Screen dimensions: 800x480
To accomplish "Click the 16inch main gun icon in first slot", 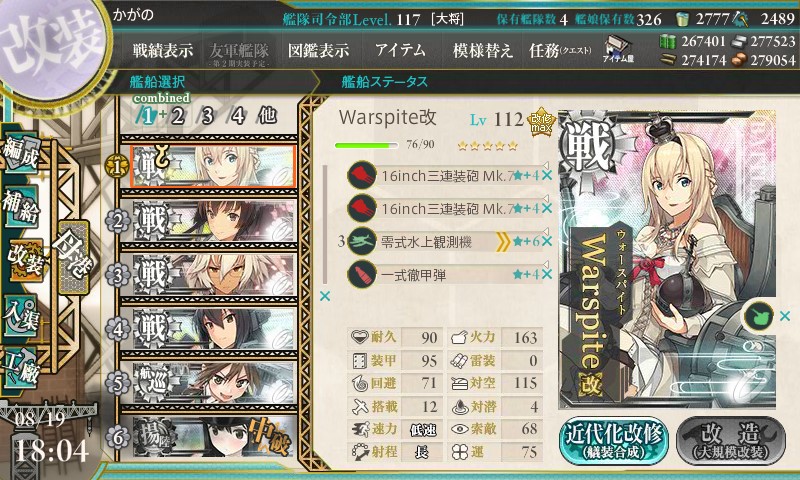I will pyautogui.click(x=362, y=175).
